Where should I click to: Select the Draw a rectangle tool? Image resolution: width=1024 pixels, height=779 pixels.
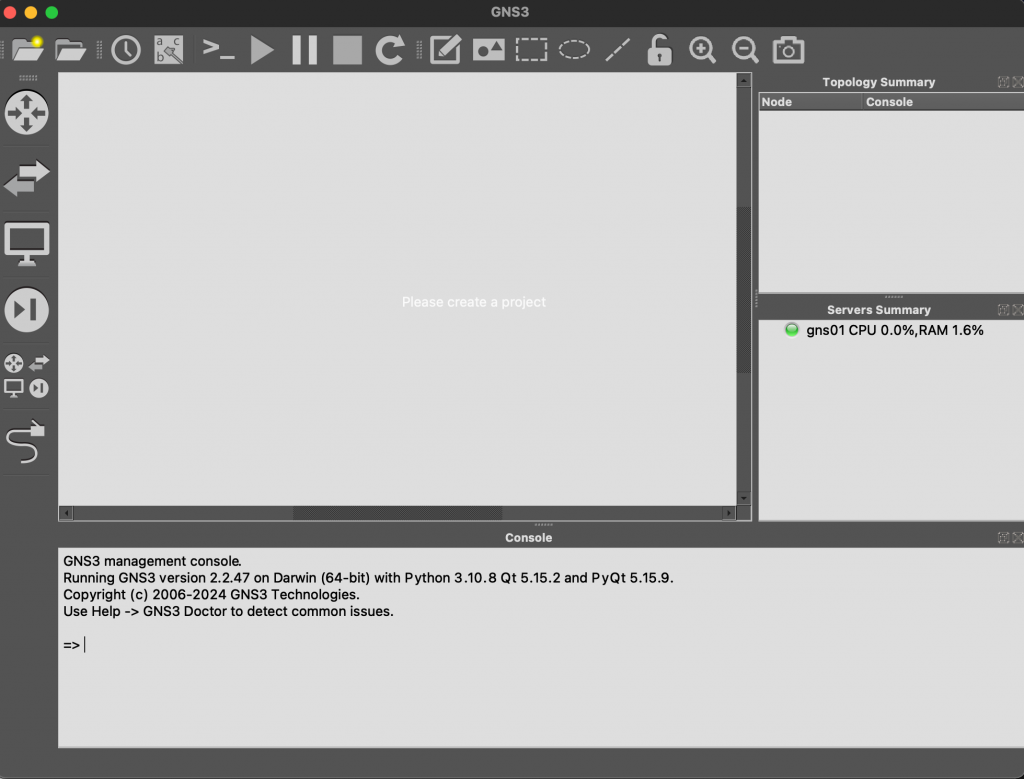pyautogui.click(x=532, y=50)
